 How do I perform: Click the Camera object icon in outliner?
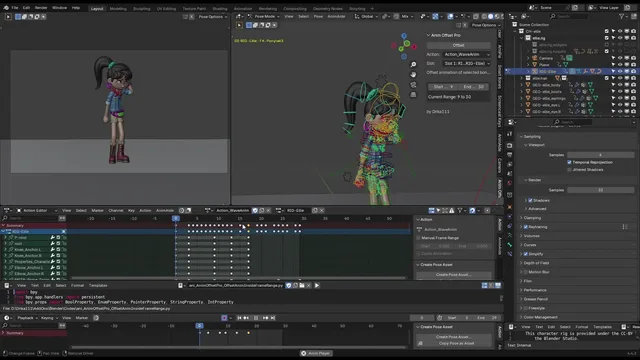pyautogui.click(x=535, y=58)
